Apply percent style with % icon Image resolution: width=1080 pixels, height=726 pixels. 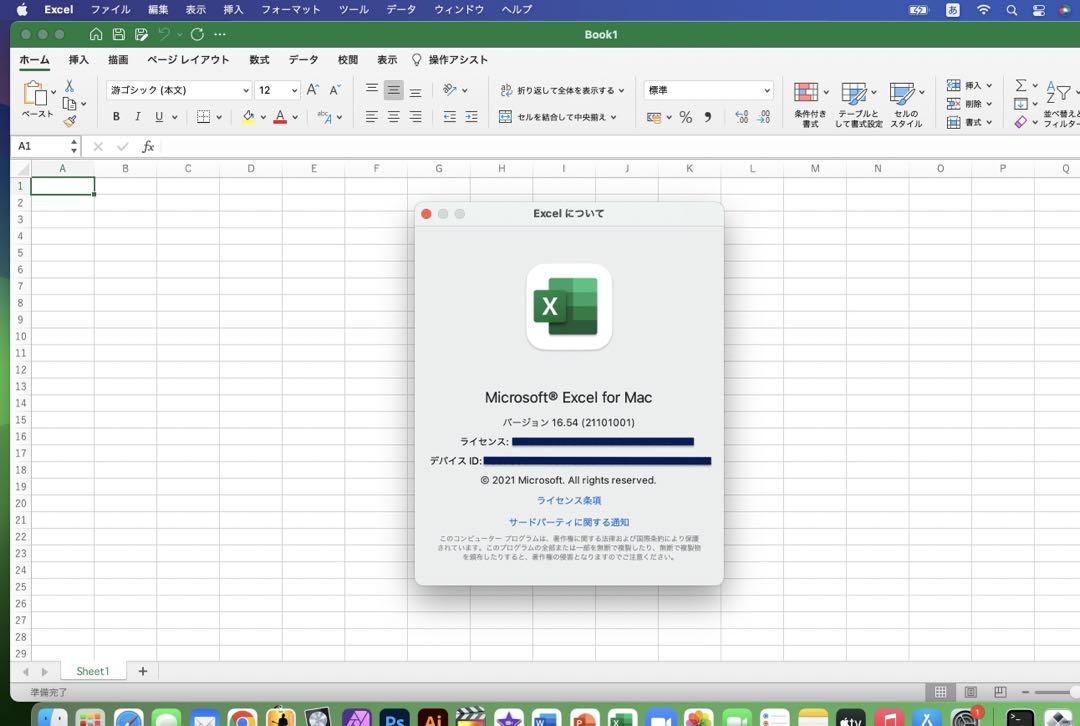pyautogui.click(x=685, y=117)
